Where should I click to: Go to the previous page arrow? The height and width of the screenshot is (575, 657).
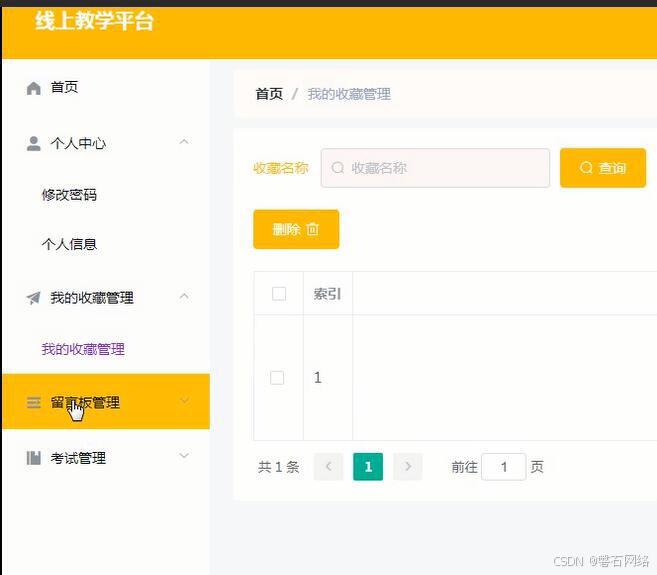tap(328, 466)
